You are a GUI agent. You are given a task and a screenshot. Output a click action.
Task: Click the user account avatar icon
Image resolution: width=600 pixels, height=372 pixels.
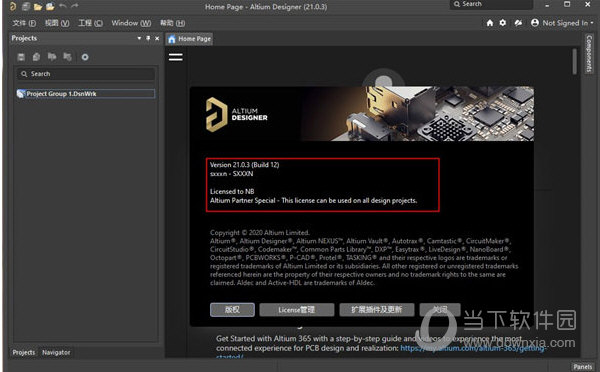tap(535, 23)
